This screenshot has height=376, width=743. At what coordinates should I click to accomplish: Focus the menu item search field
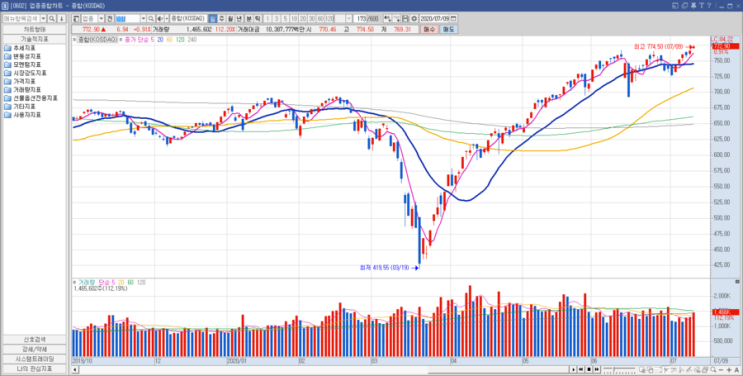pos(21,18)
